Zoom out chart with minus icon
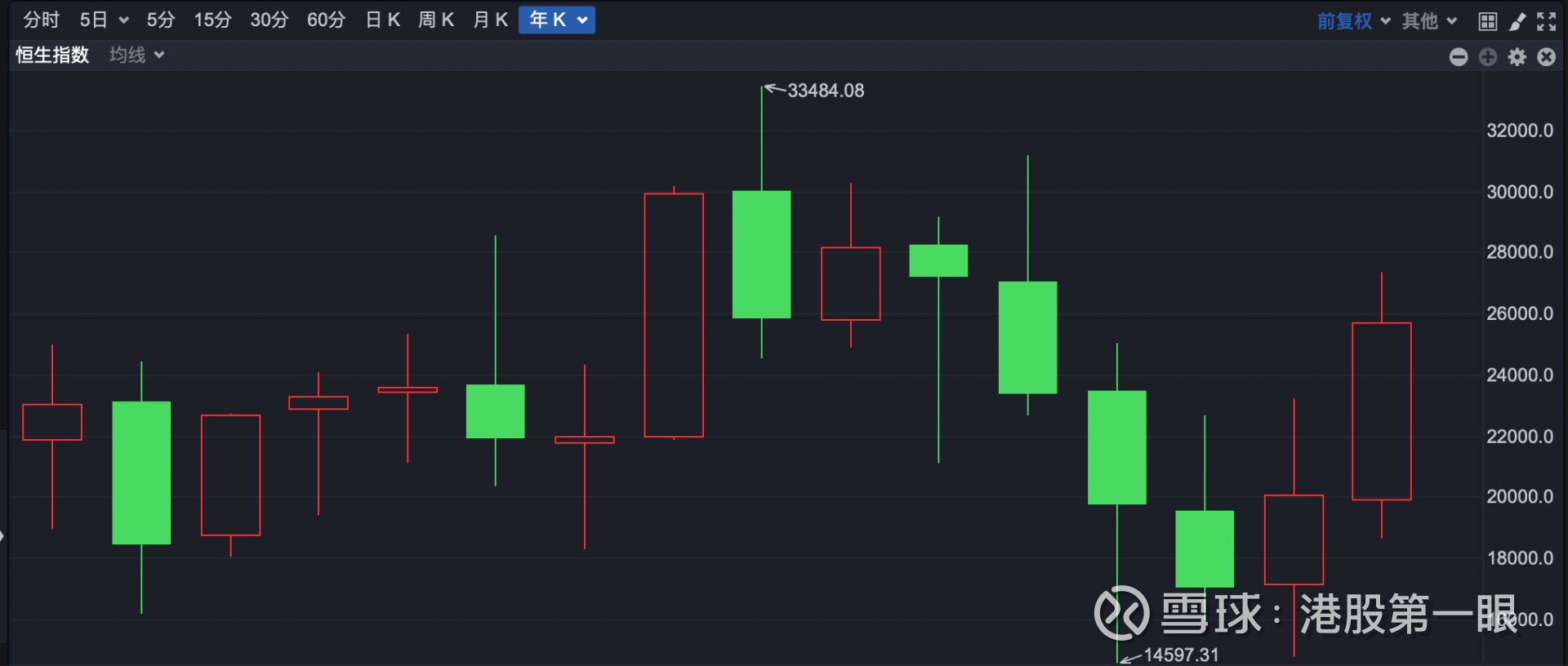This screenshot has width=1568, height=666. (1459, 56)
